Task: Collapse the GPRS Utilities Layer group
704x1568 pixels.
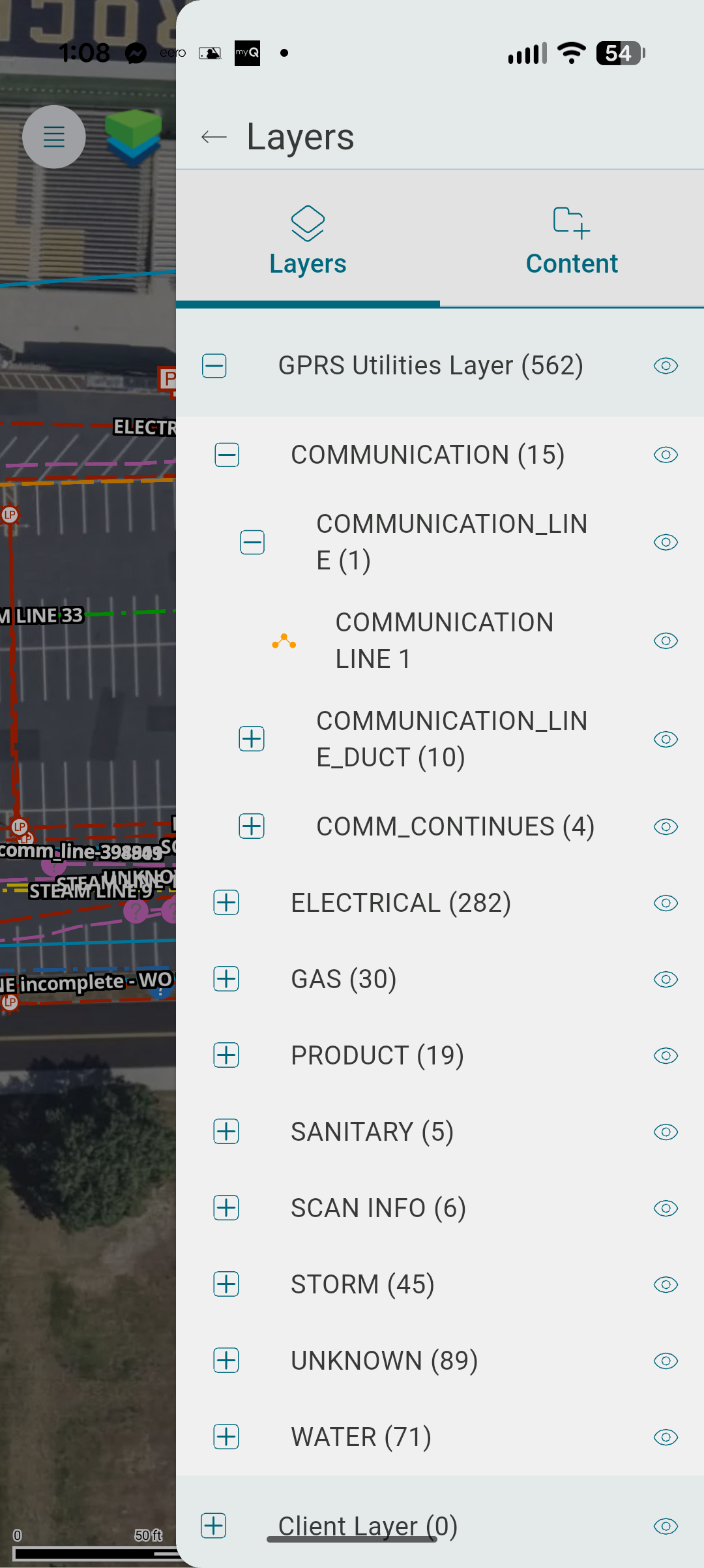Action: 214,366
